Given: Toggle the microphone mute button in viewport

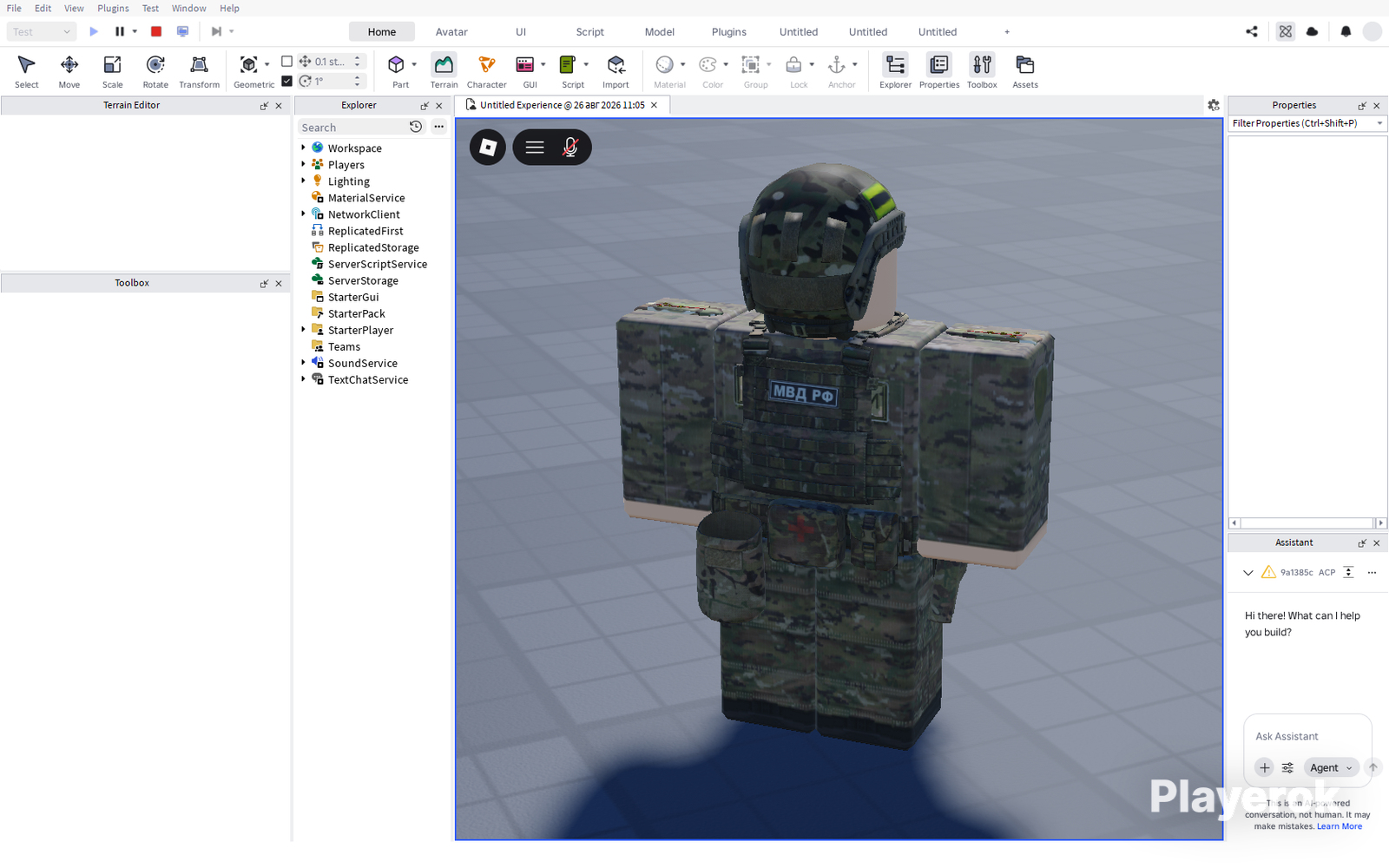Looking at the screenshot, I should click(570, 148).
